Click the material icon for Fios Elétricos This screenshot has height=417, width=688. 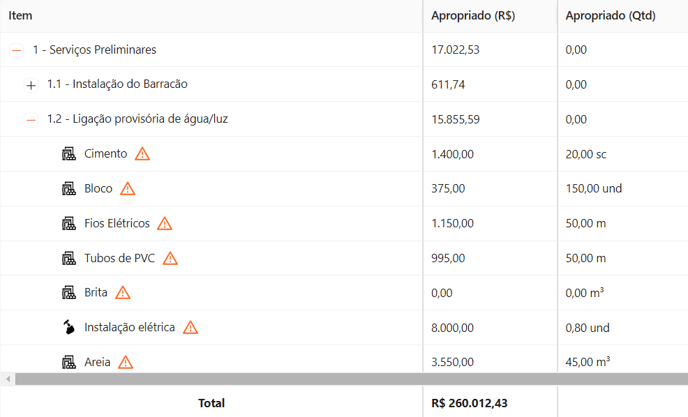pyautogui.click(x=69, y=223)
